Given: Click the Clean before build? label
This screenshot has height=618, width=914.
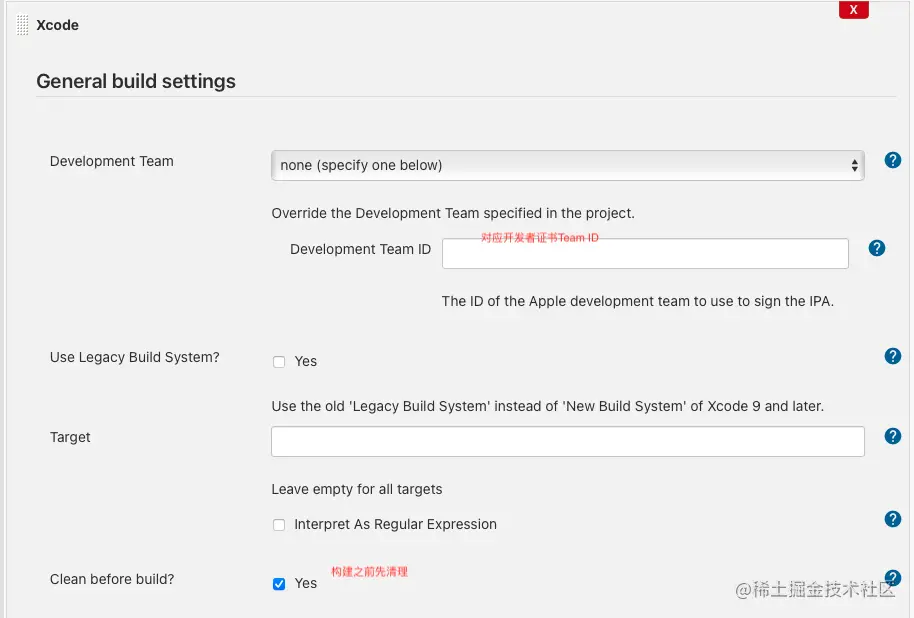Looking at the screenshot, I should tap(112, 579).
